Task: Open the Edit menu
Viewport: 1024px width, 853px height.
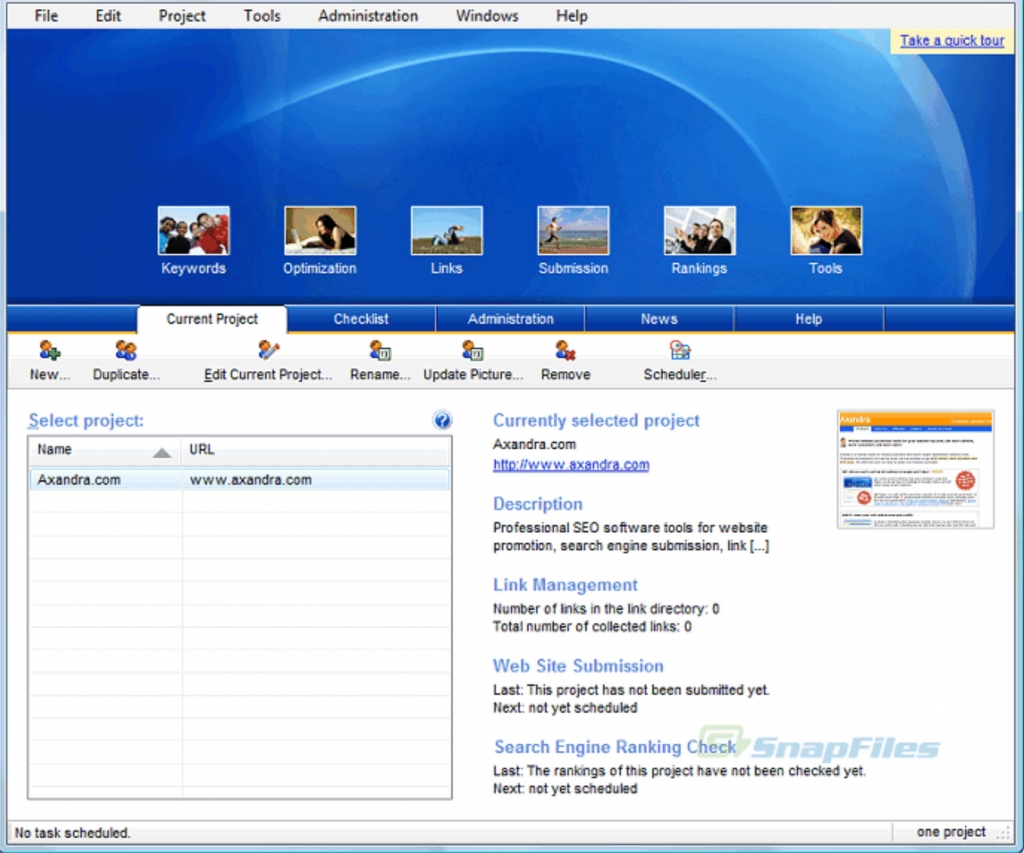Action: click(108, 16)
